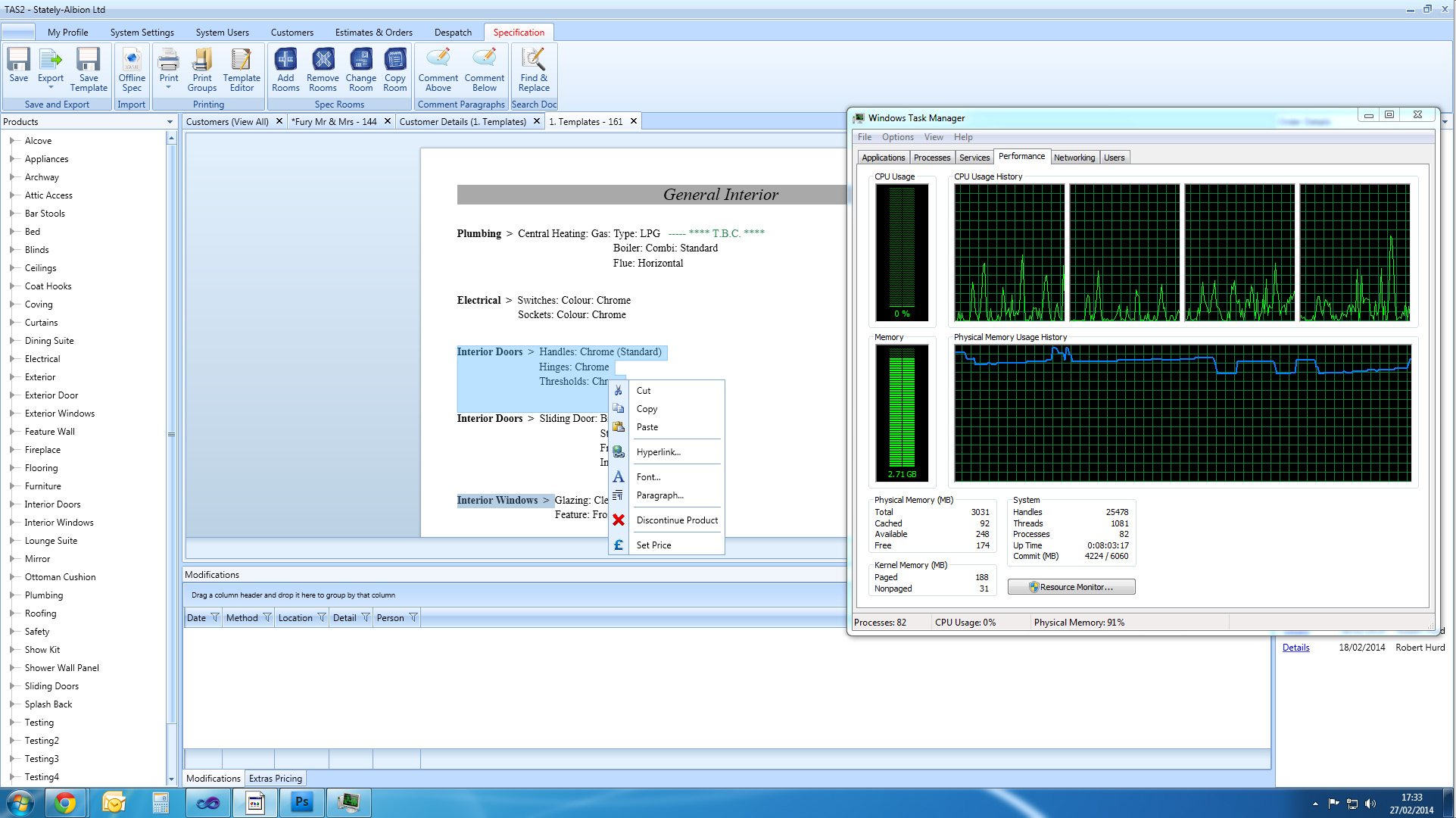Open the Products panel dropdown arrow
The height and width of the screenshot is (818, 1456).
click(170, 122)
